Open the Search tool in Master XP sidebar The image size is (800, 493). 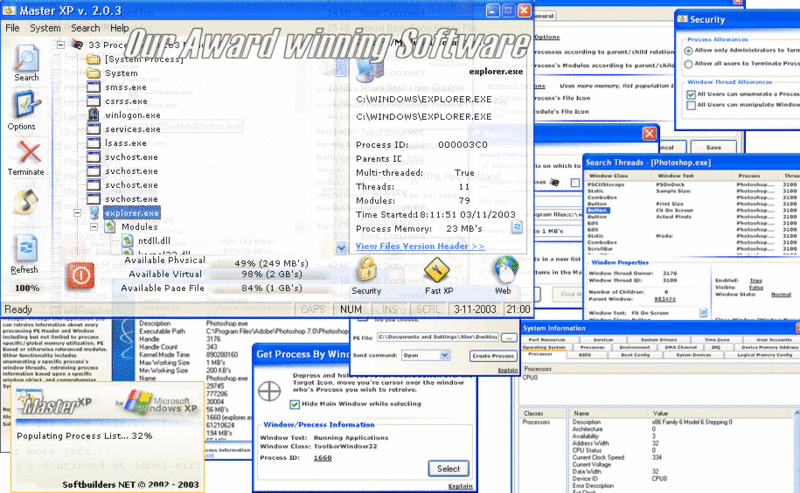(x=26, y=58)
